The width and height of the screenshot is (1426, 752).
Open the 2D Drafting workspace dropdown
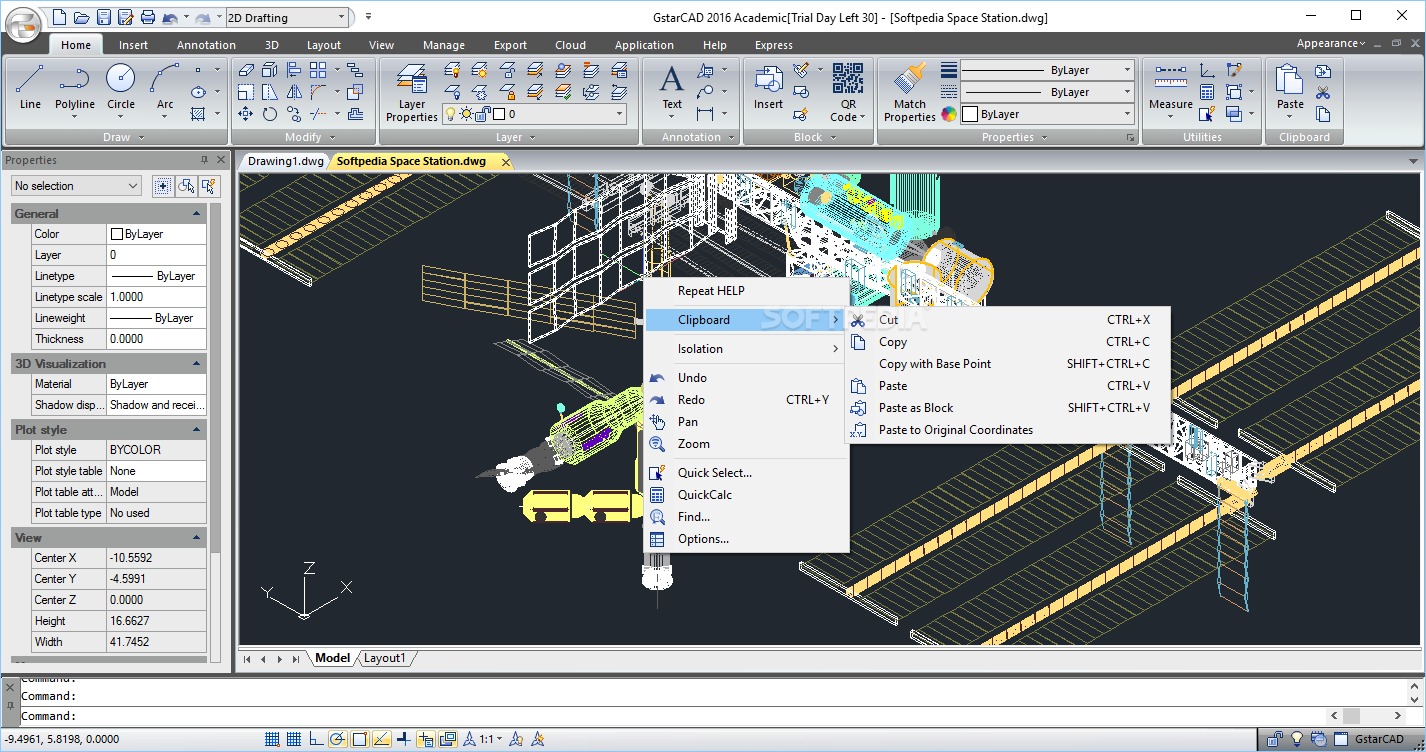288,17
